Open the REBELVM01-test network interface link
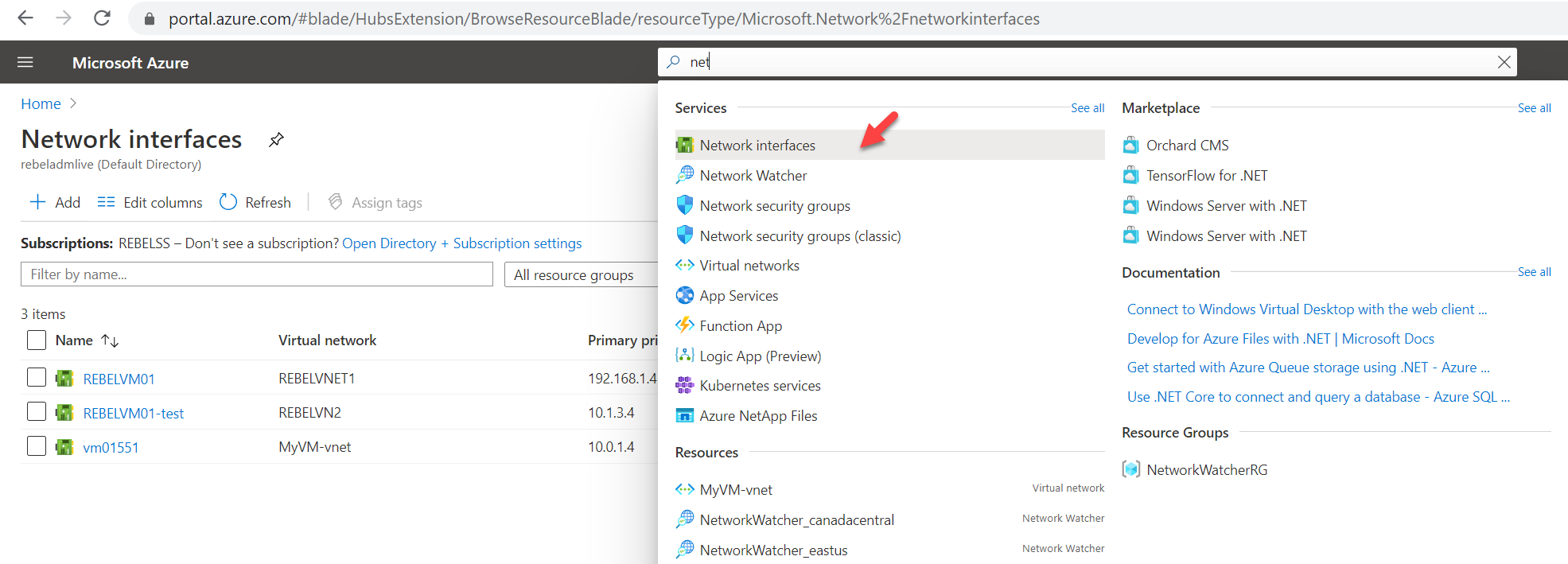Image resolution: width=1568 pixels, height=564 pixels. point(133,413)
